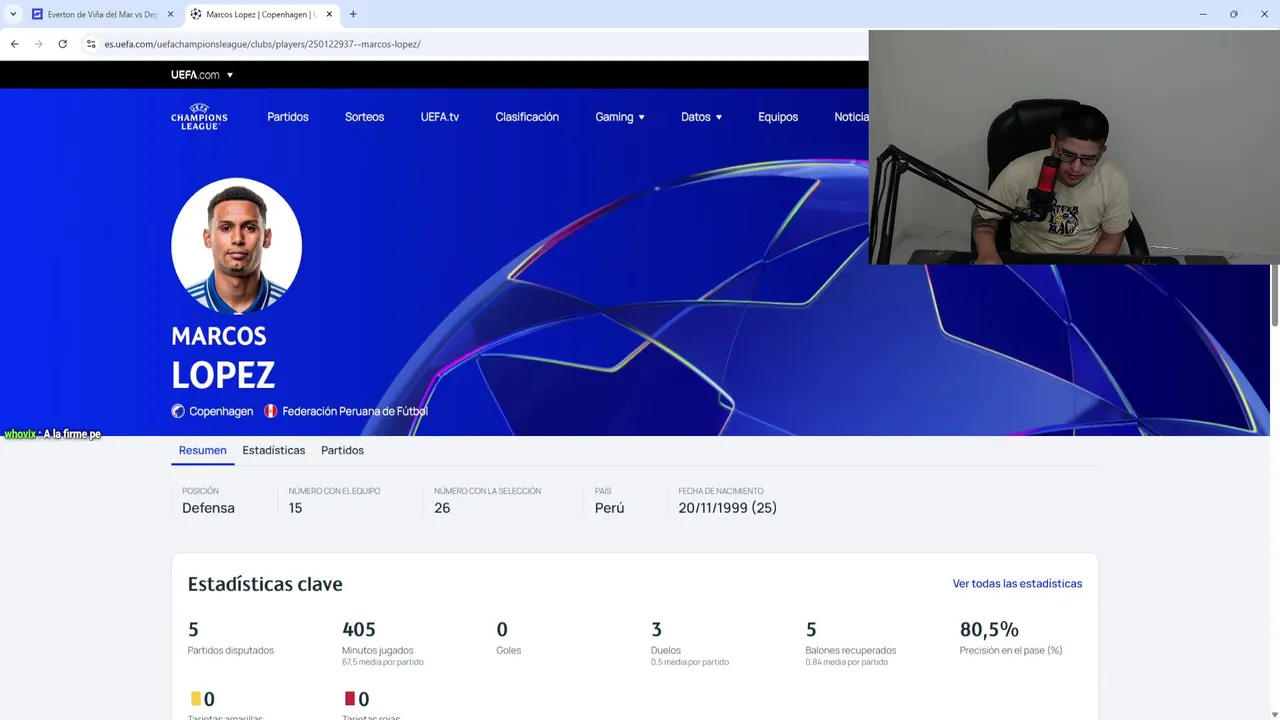The image size is (1280, 720).
Task: Click the streamer webcam overlay
Action: pyautogui.click(x=1074, y=147)
